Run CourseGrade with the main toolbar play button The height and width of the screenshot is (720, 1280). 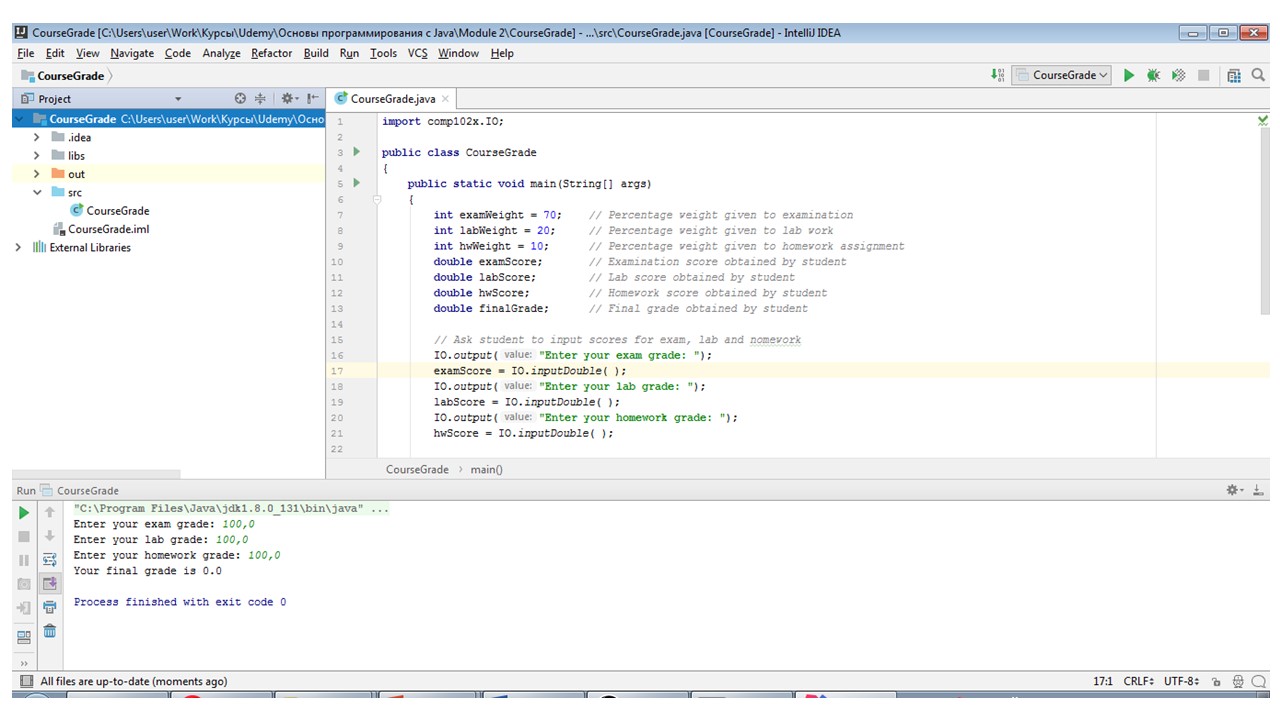1129,75
